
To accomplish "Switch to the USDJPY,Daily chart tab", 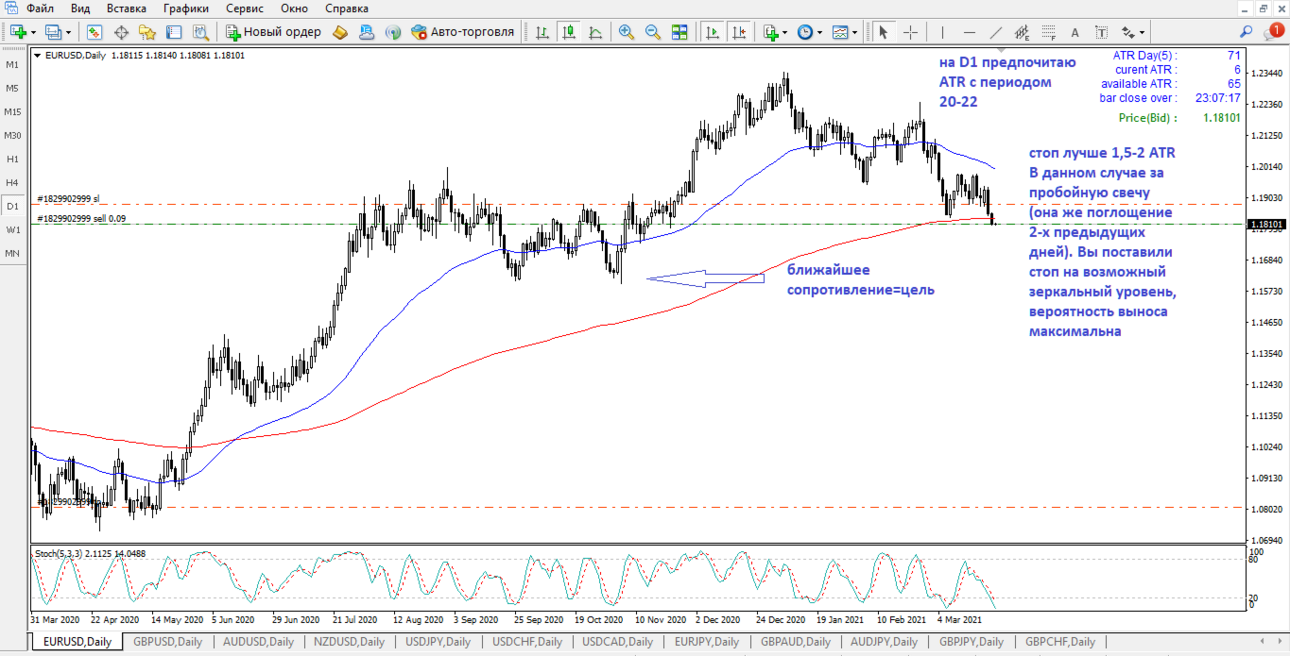I will (x=437, y=642).
